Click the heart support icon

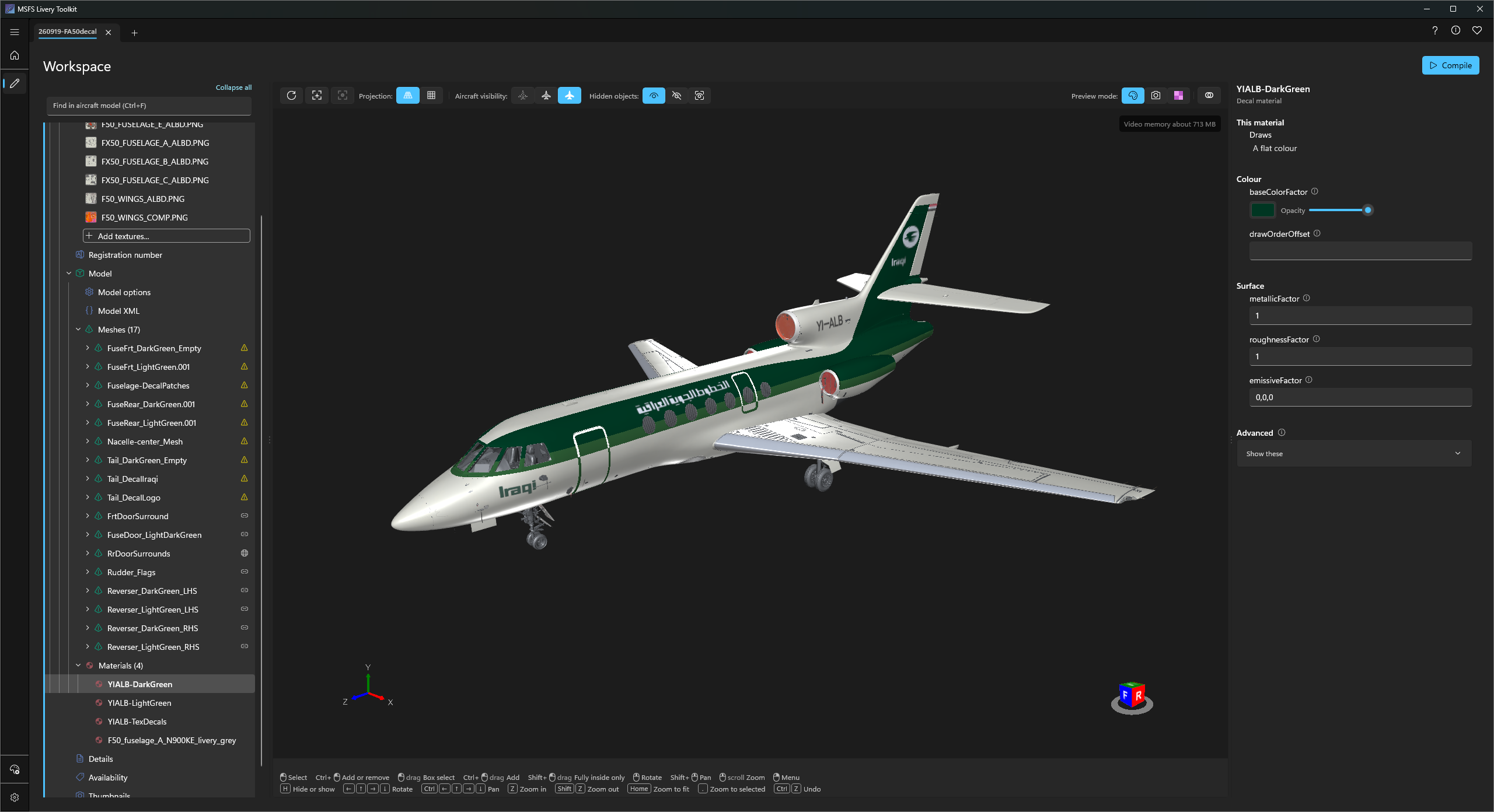pos(1476,30)
